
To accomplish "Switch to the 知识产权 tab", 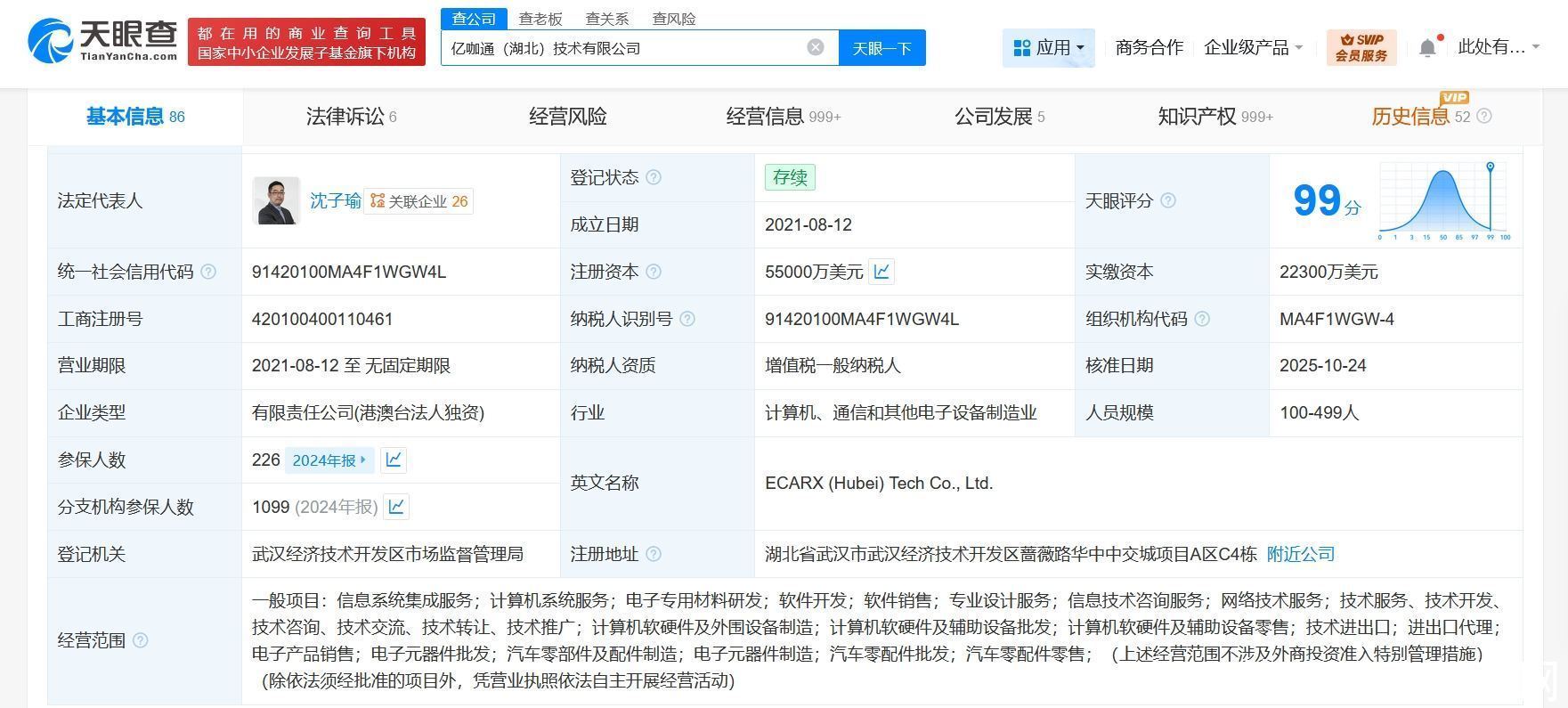I will pos(1215,116).
